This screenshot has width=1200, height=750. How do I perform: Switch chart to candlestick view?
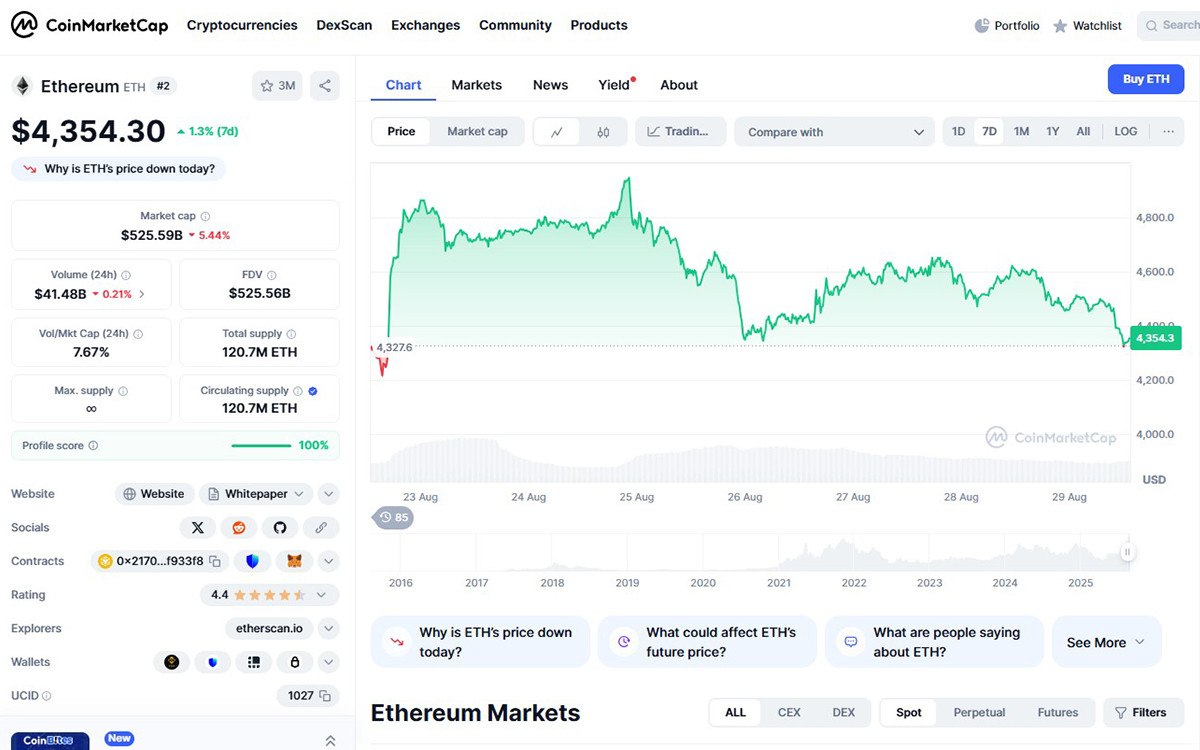point(603,132)
